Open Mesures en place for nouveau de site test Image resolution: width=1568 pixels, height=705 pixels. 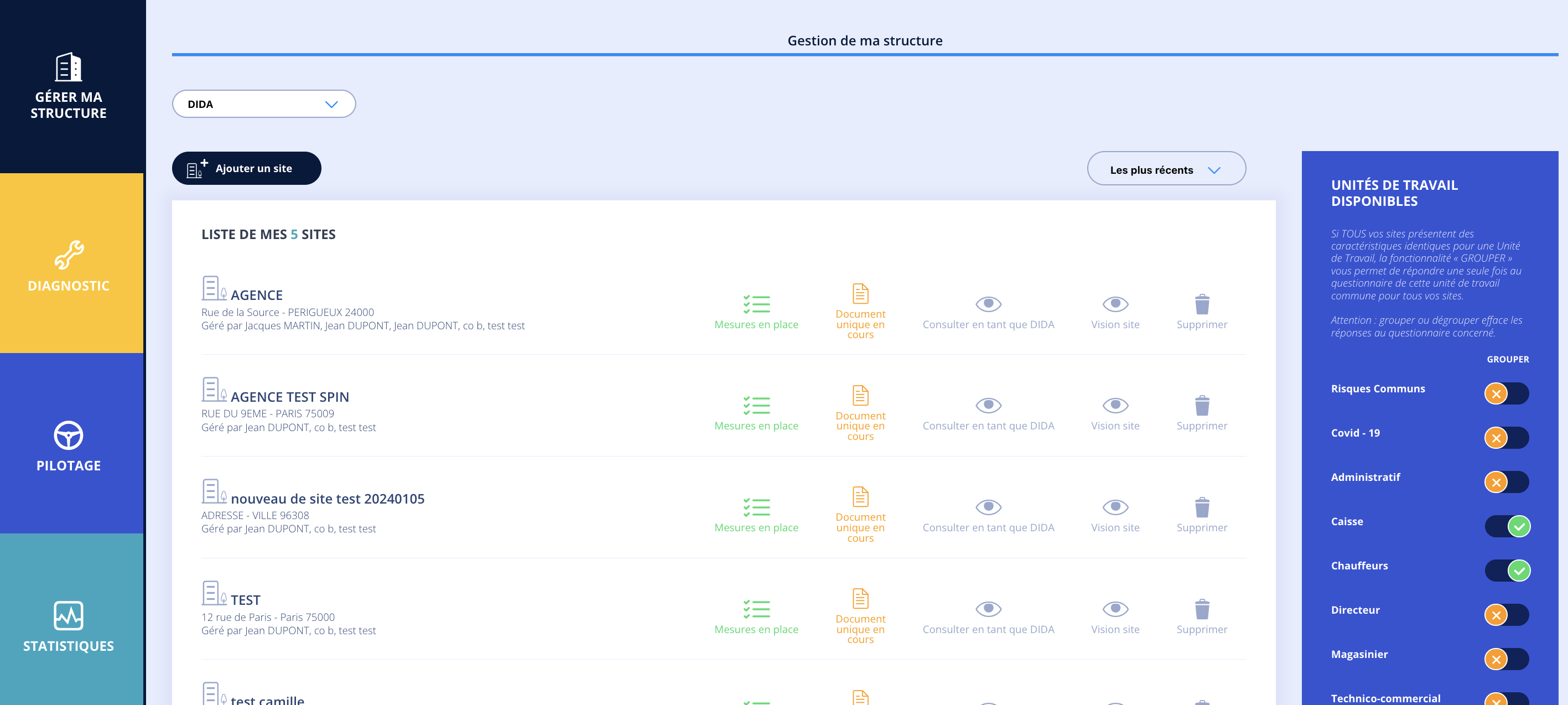756,516
